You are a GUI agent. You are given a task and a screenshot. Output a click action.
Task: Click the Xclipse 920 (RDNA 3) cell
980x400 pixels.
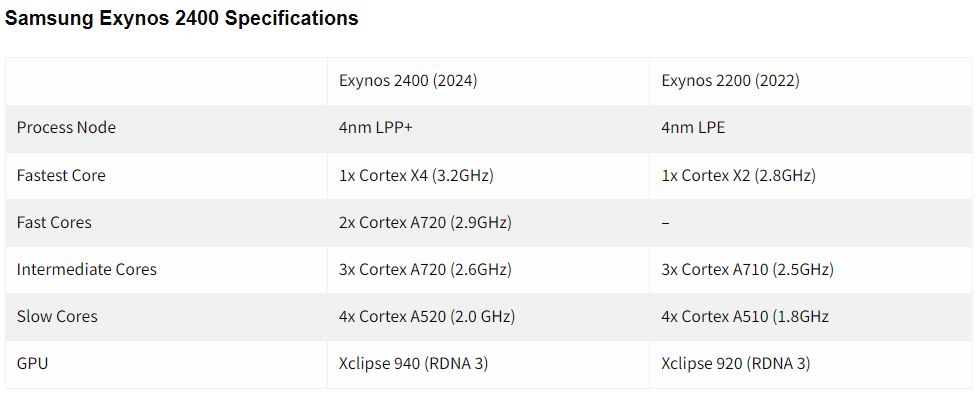(736, 363)
